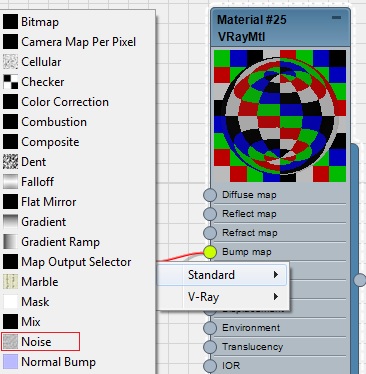Select Mix in the map list
The height and width of the screenshot is (374, 366).
(x=31, y=322)
